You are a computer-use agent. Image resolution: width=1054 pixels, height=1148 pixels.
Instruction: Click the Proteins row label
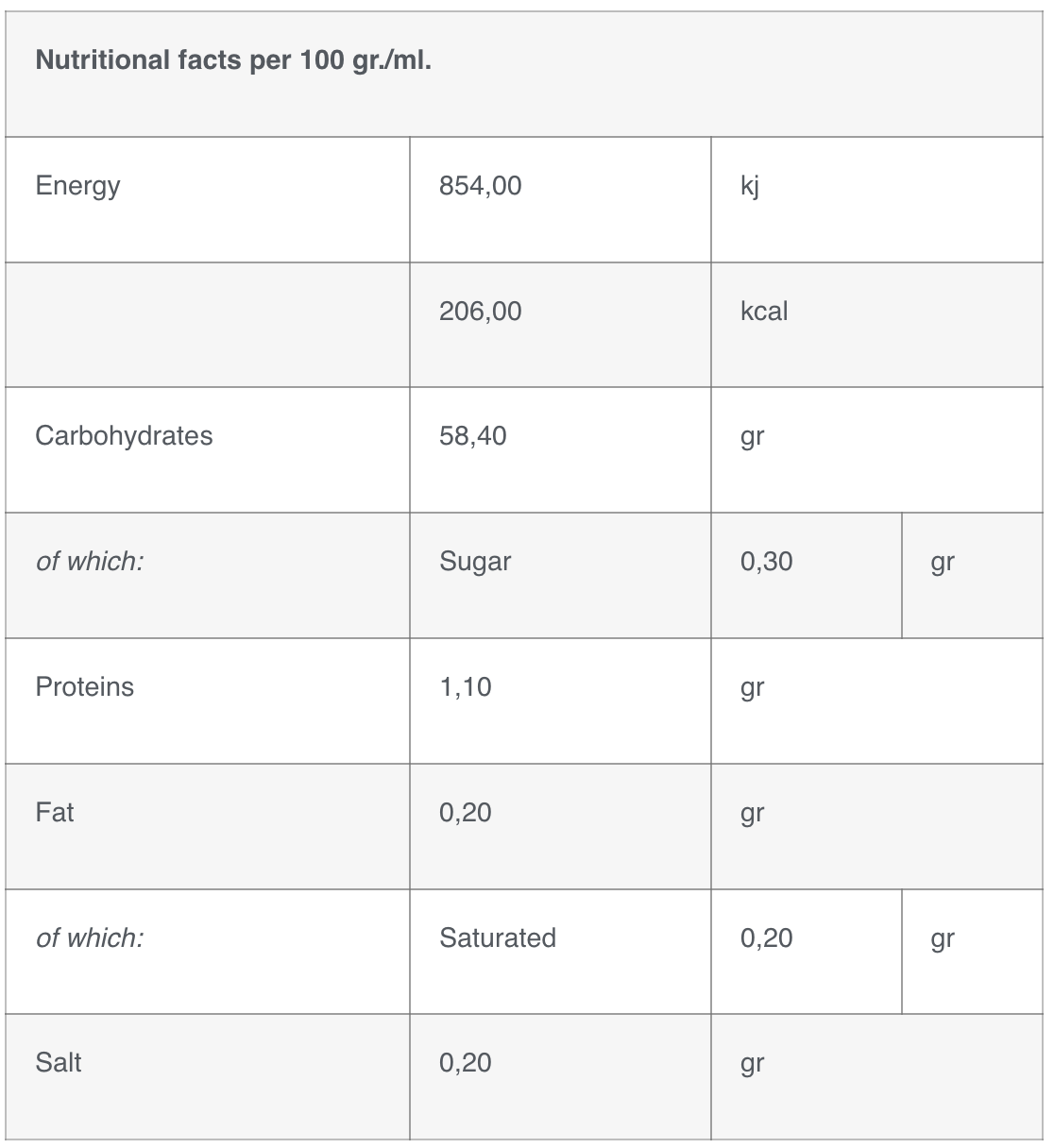click(x=84, y=687)
